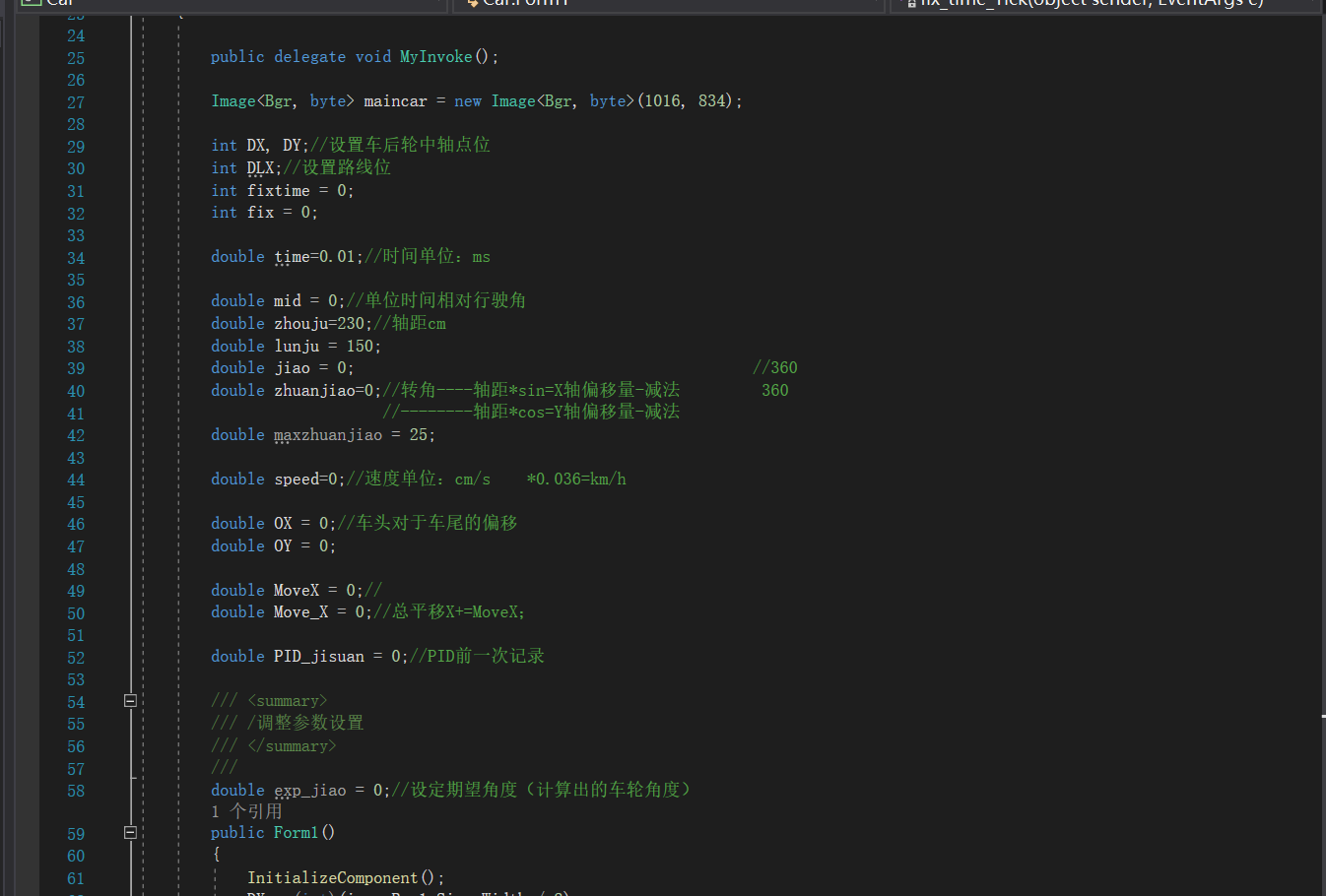Click the 'MoveX' variable on line 49
This screenshot has width=1326, height=896.
point(297,591)
